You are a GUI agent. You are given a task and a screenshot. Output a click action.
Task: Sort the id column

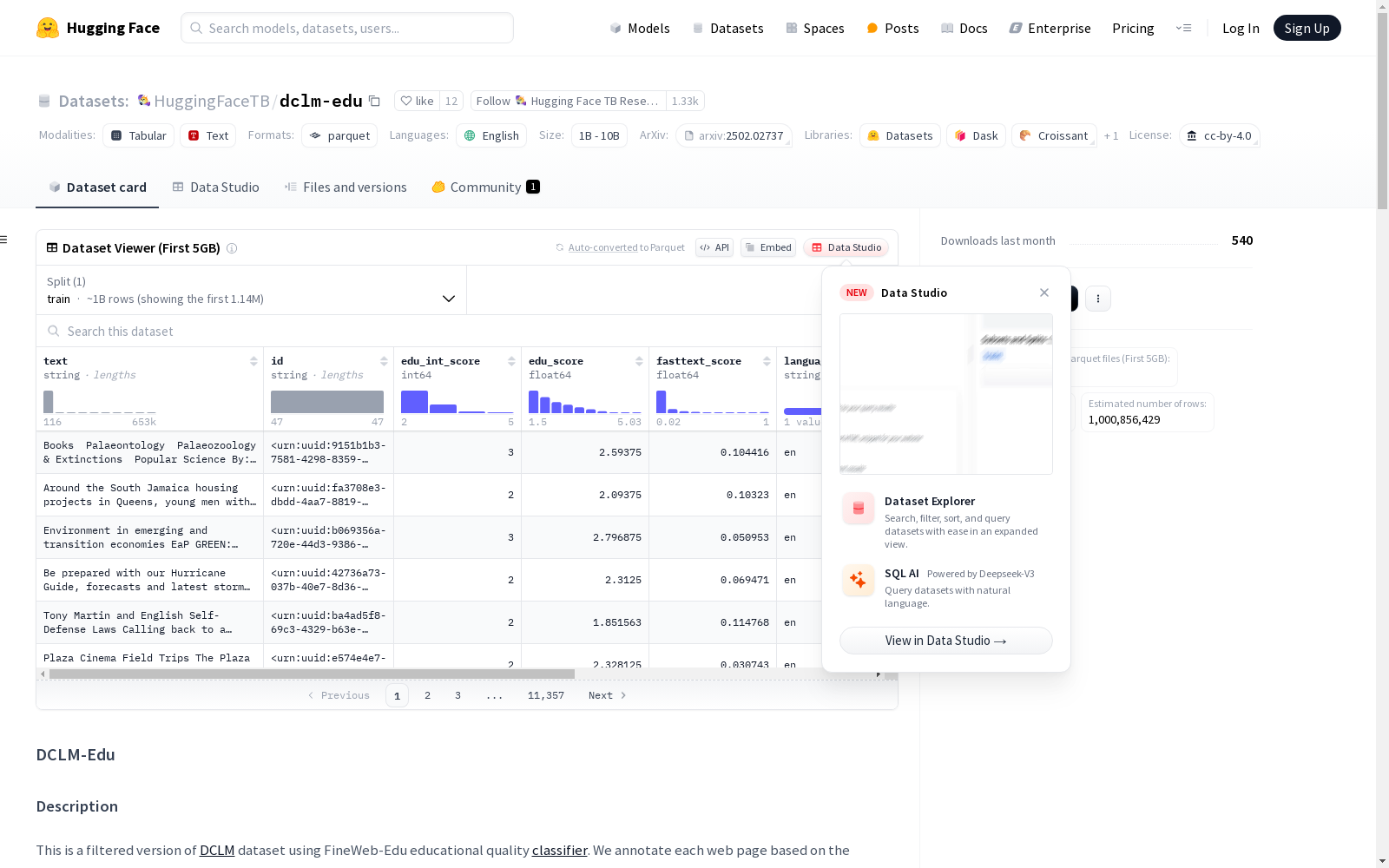384,361
